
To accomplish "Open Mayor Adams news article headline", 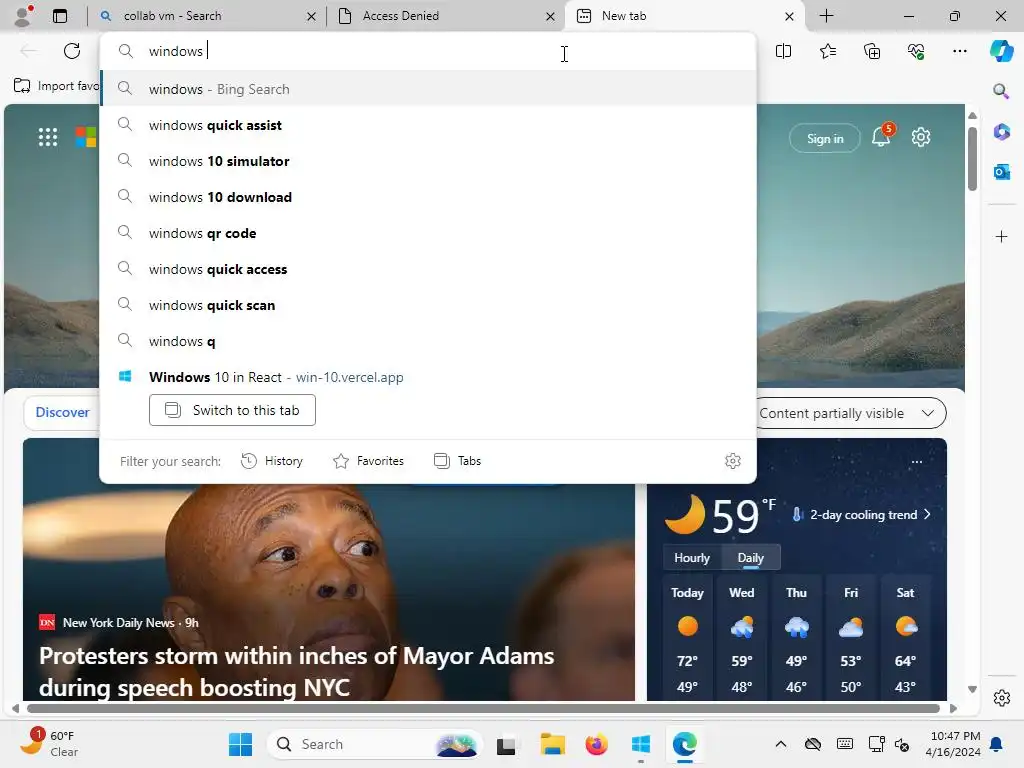I will point(296,671).
